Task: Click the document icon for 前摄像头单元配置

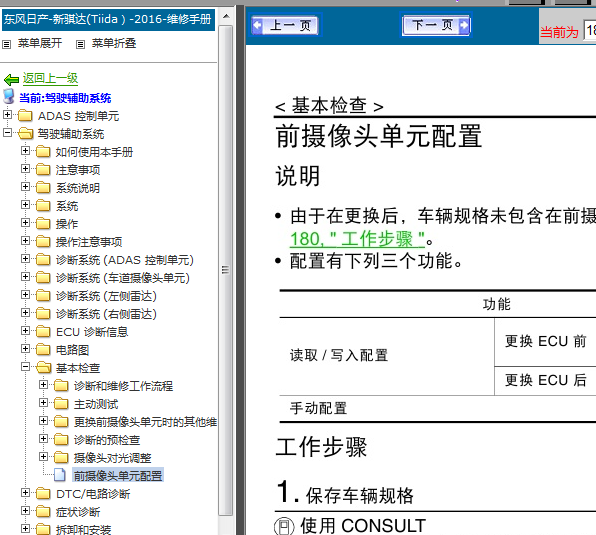Action: 60,475
